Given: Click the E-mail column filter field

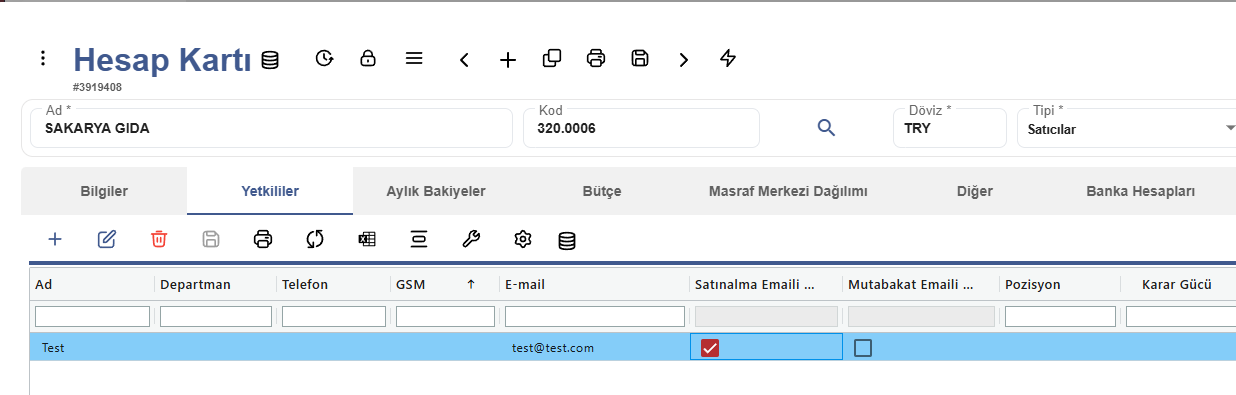Looking at the screenshot, I should point(594,317).
